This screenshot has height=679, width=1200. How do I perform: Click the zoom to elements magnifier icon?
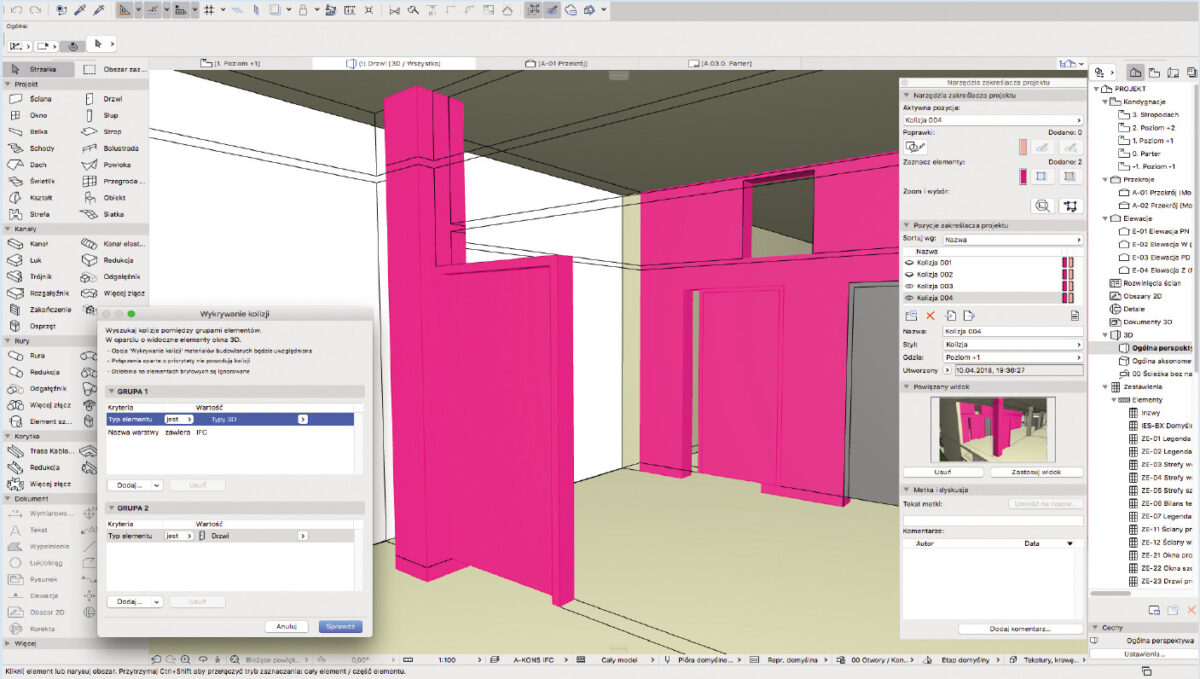tap(1043, 205)
